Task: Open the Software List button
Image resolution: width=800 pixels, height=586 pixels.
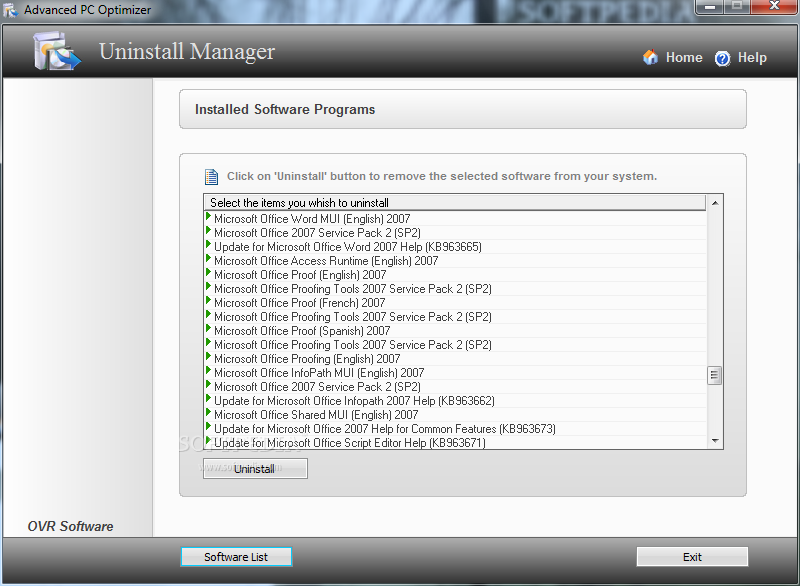Action: tap(236, 557)
